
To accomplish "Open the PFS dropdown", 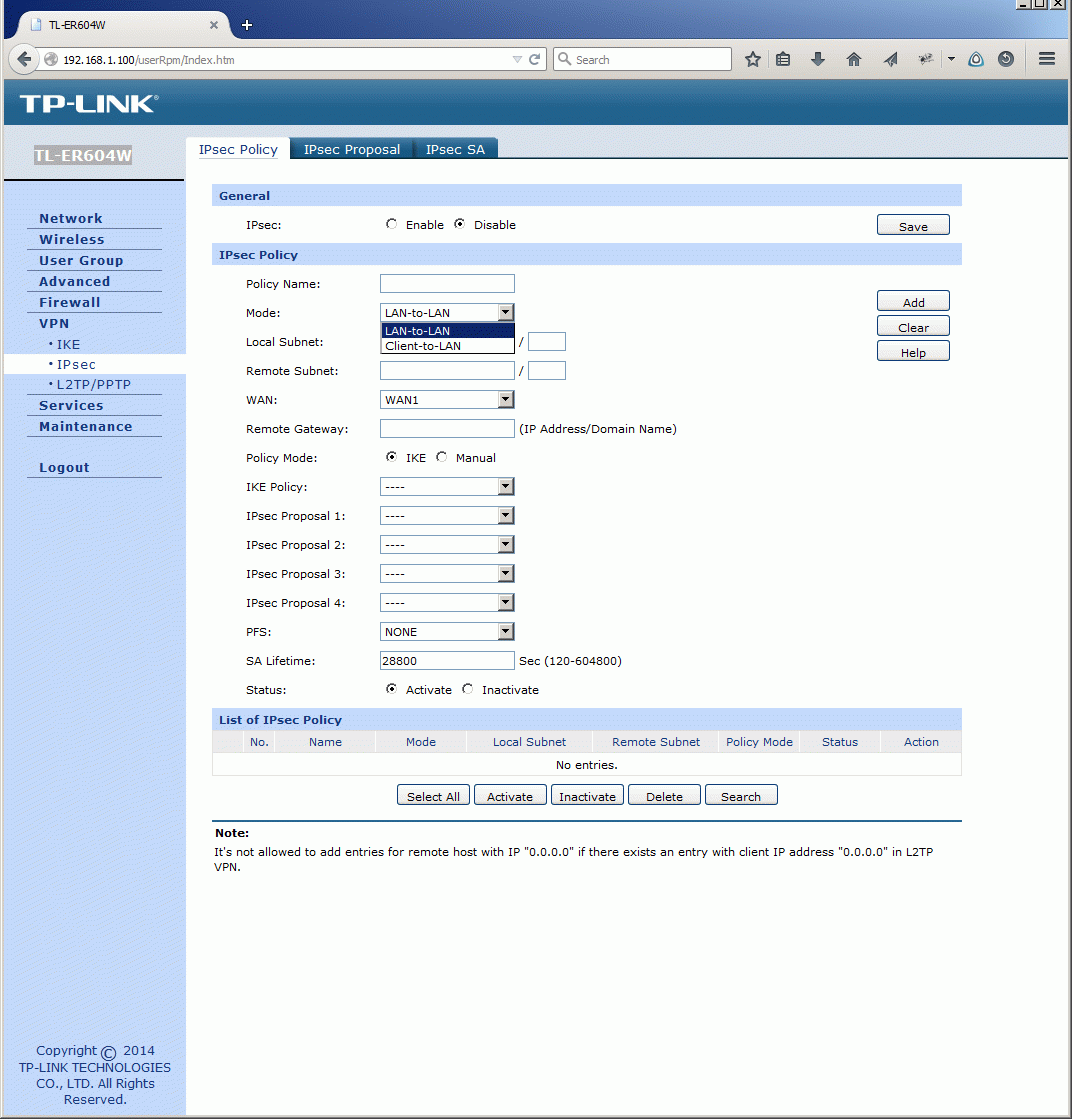I will pos(447,632).
